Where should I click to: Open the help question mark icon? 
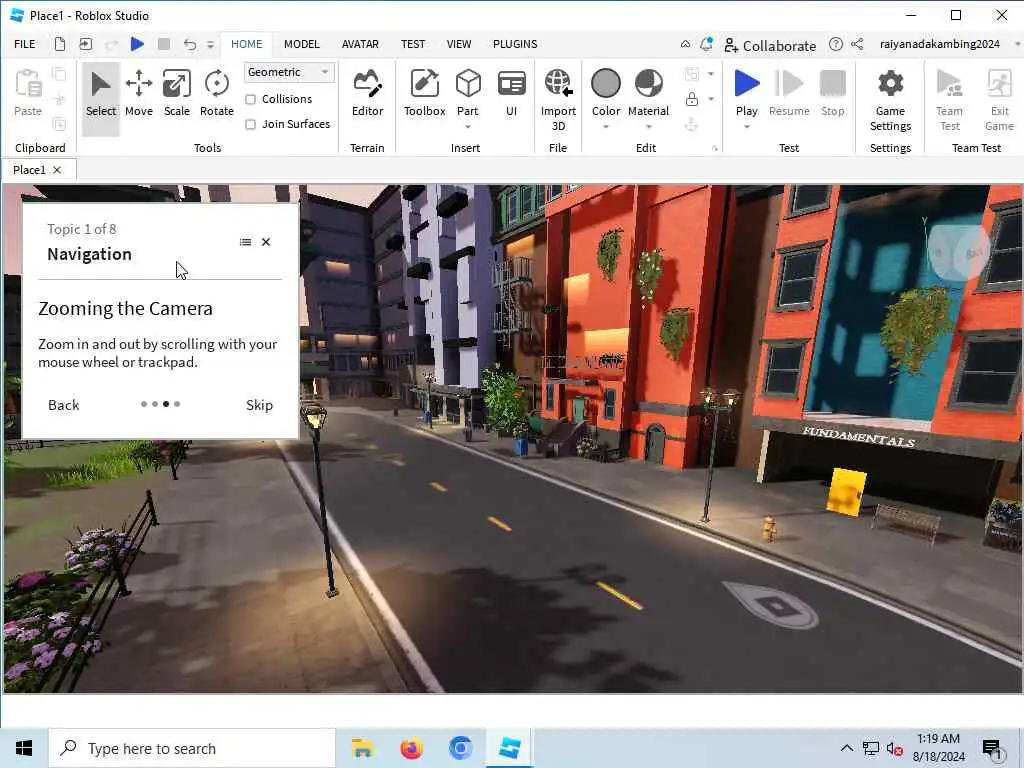[835, 44]
